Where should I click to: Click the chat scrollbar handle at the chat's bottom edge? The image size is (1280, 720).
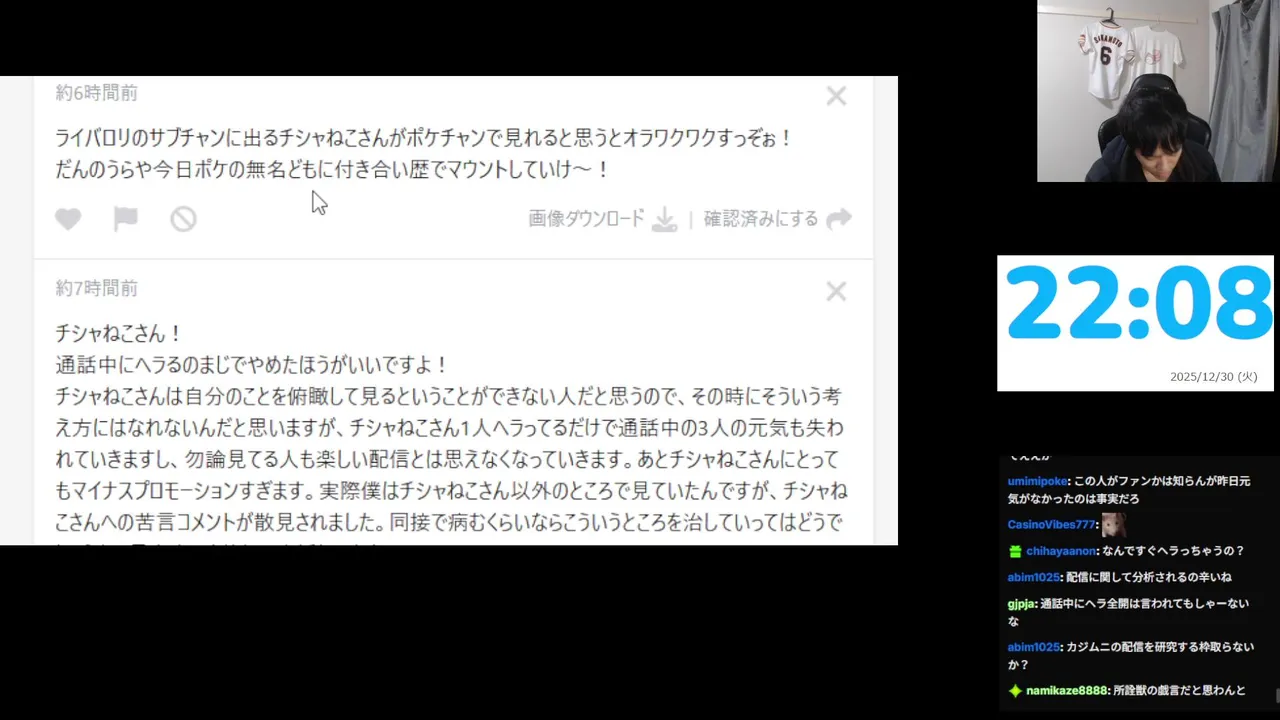tap(1276, 694)
